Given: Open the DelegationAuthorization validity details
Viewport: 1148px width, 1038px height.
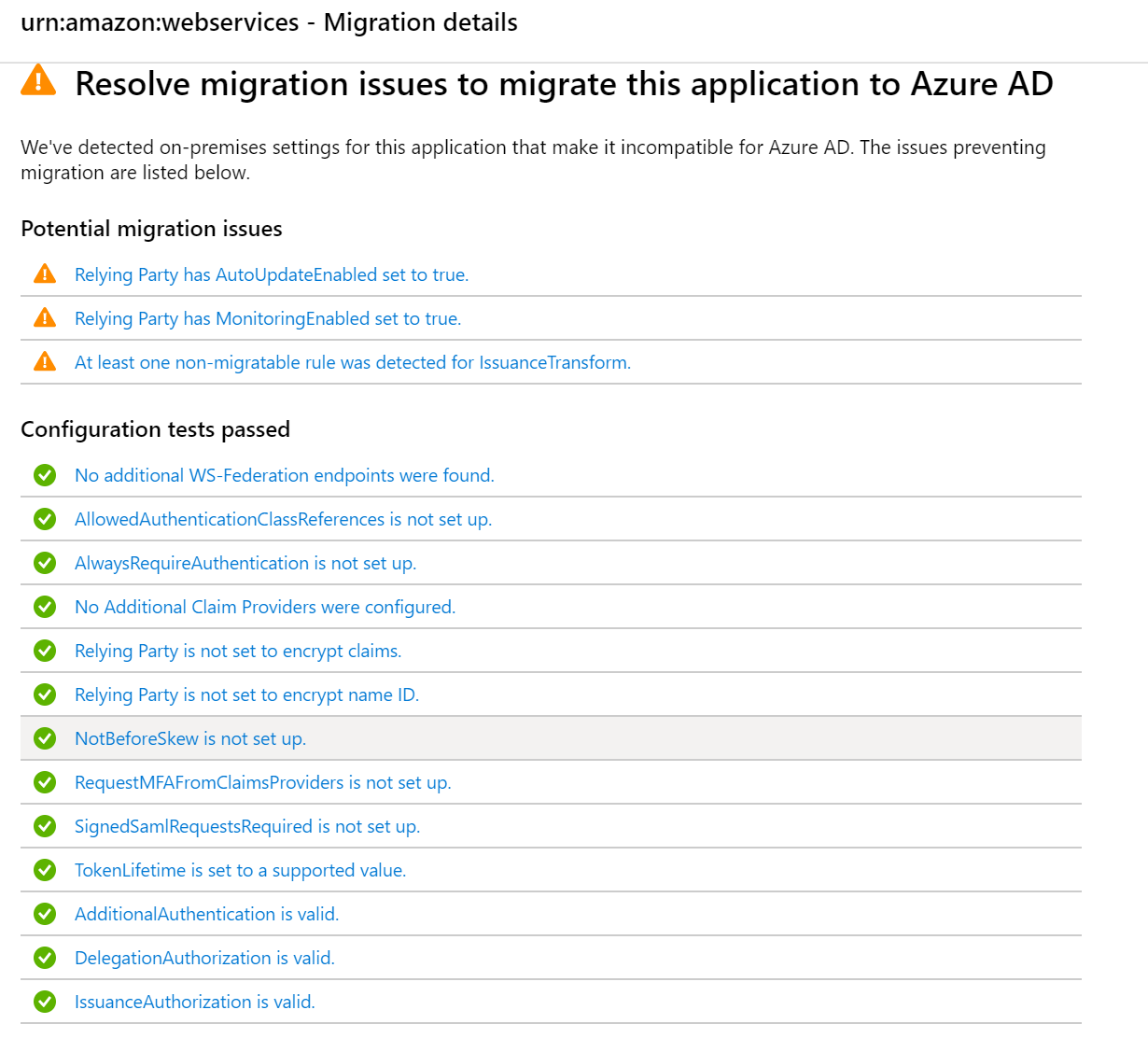Looking at the screenshot, I should [204, 958].
